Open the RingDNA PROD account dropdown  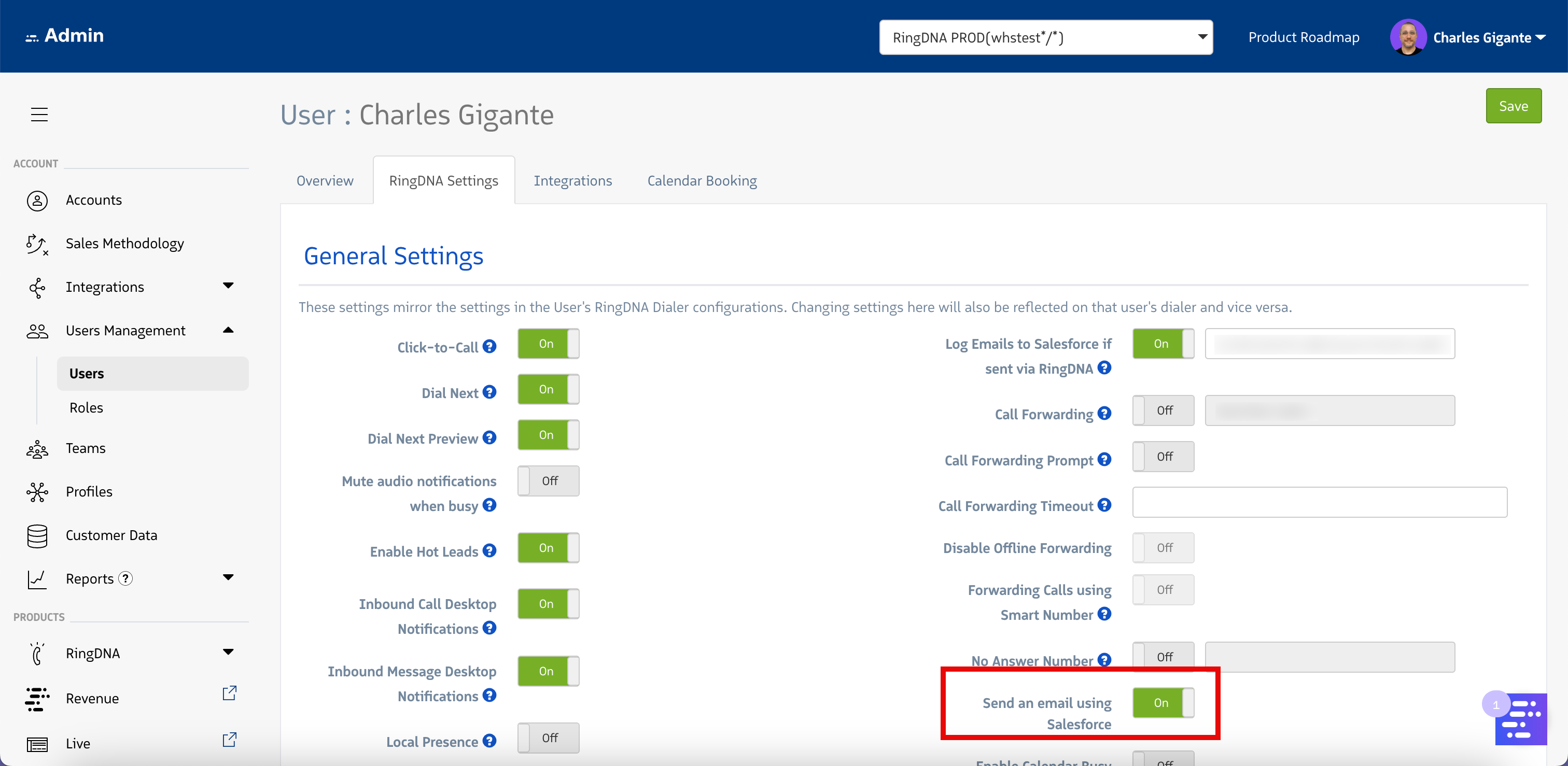[x=1045, y=38]
